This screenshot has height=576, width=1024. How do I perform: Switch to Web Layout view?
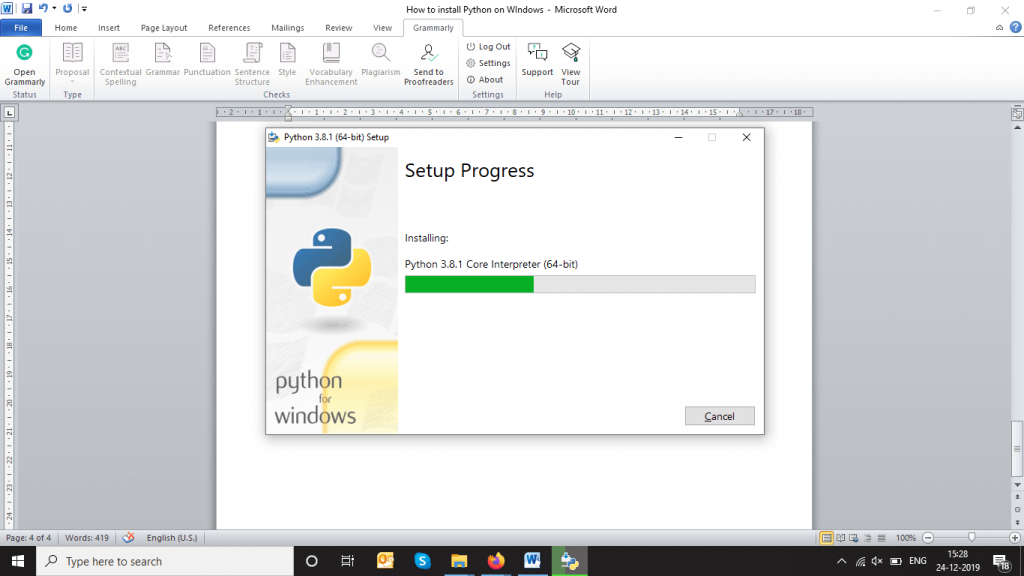[x=854, y=538]
